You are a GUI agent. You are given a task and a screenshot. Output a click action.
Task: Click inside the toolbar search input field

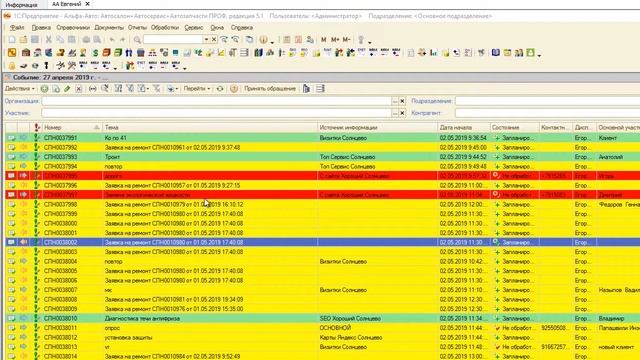pyautogui.click(x=173, y=40)
